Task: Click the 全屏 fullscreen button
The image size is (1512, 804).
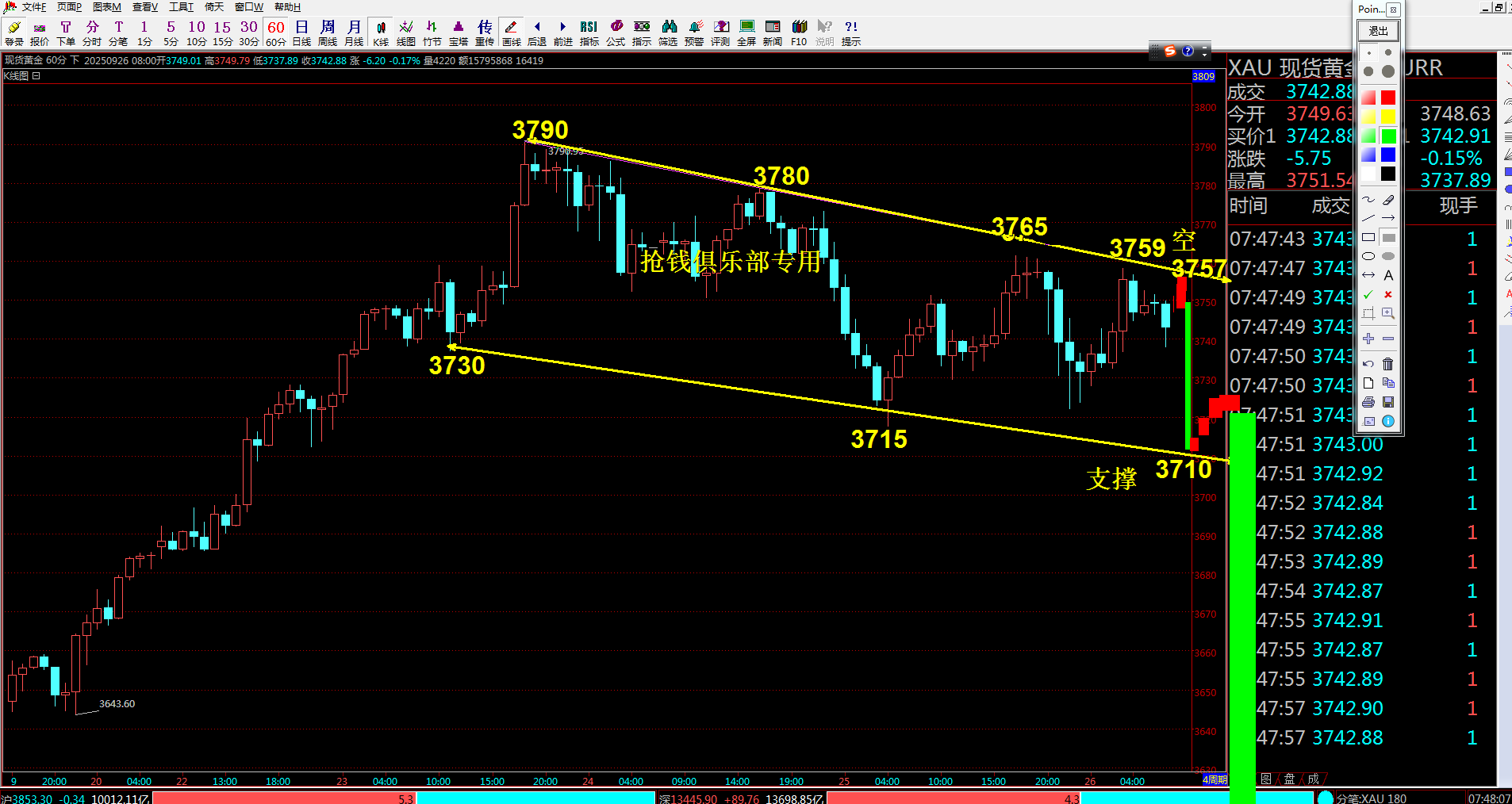Action: point(746,33)
